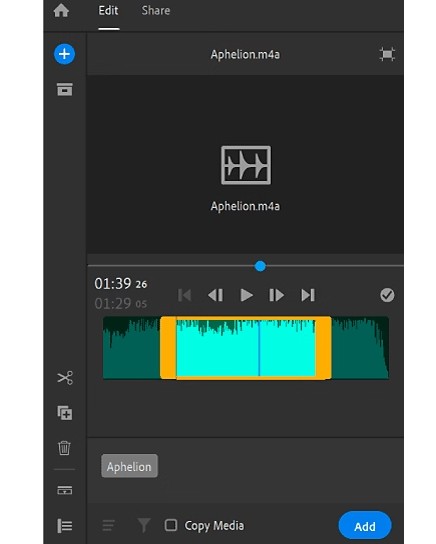
Task: Enable the Copy Media checkbox
Action: 171,525
